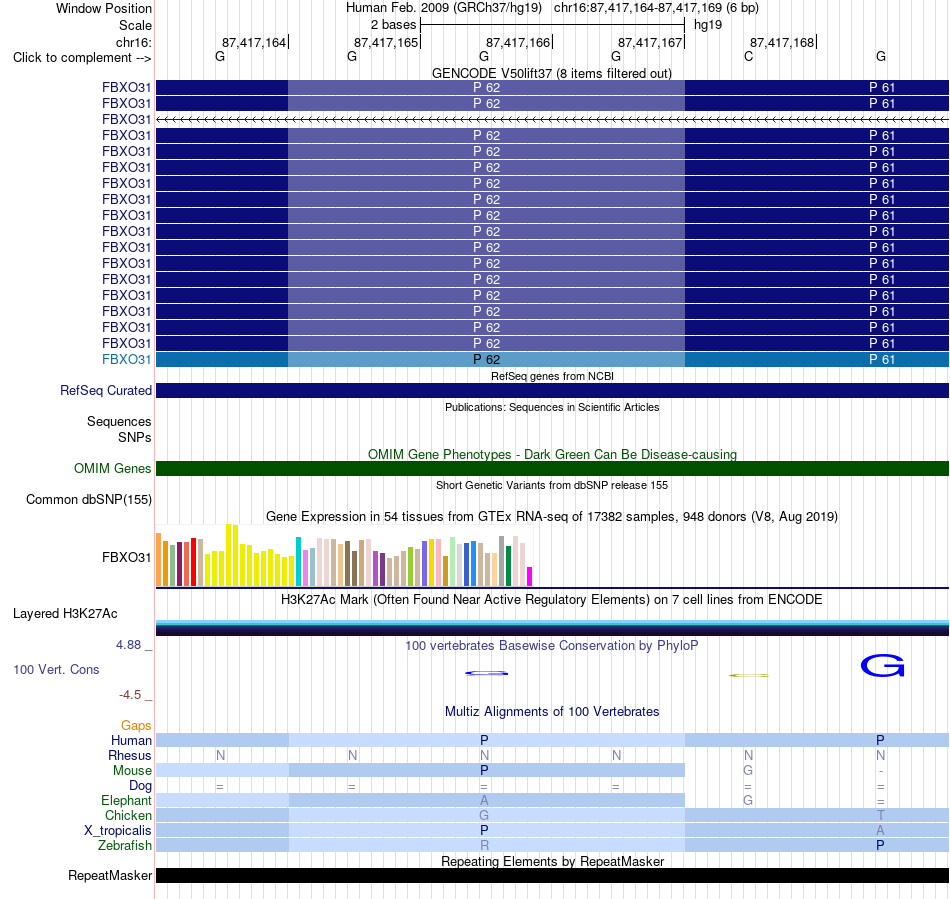
Task: Click the cyan bar in GTEx expression chart
Action: point(299,561)
